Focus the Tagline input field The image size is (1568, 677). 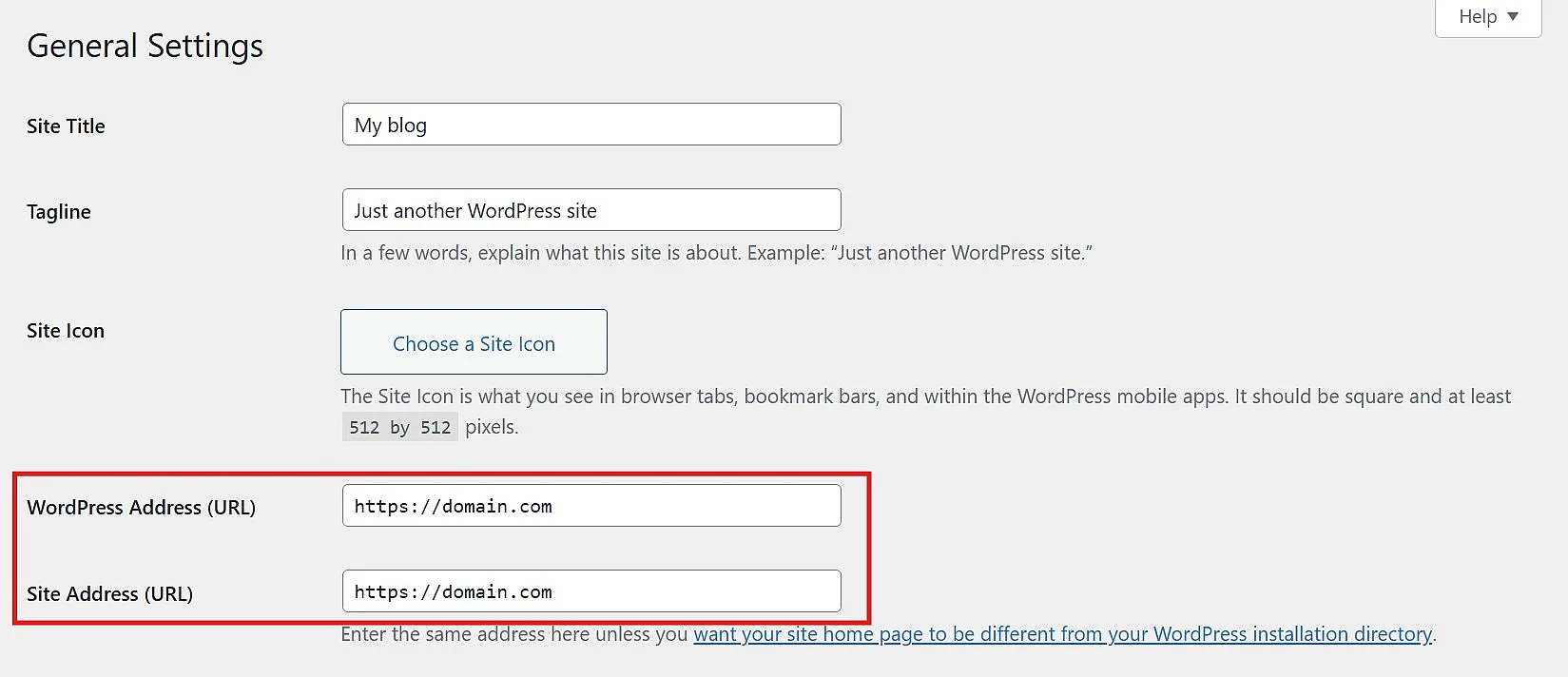(x=591, y=210)
